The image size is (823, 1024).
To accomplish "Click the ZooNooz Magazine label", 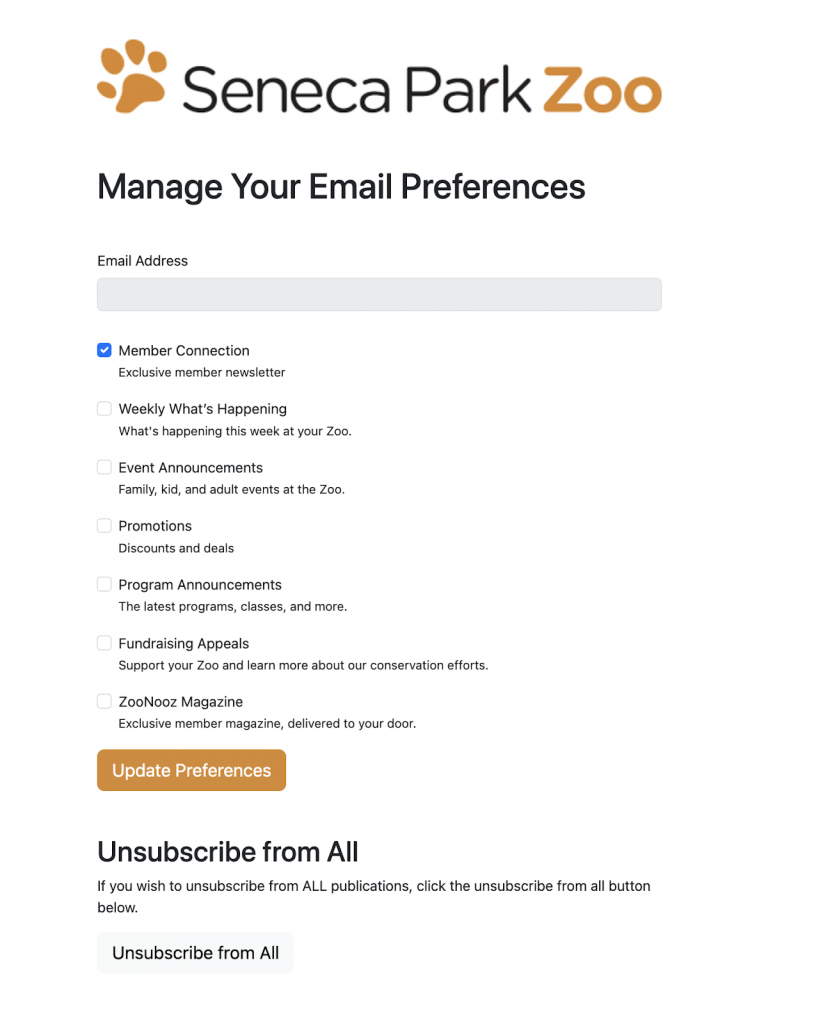I will pos(181,702).
